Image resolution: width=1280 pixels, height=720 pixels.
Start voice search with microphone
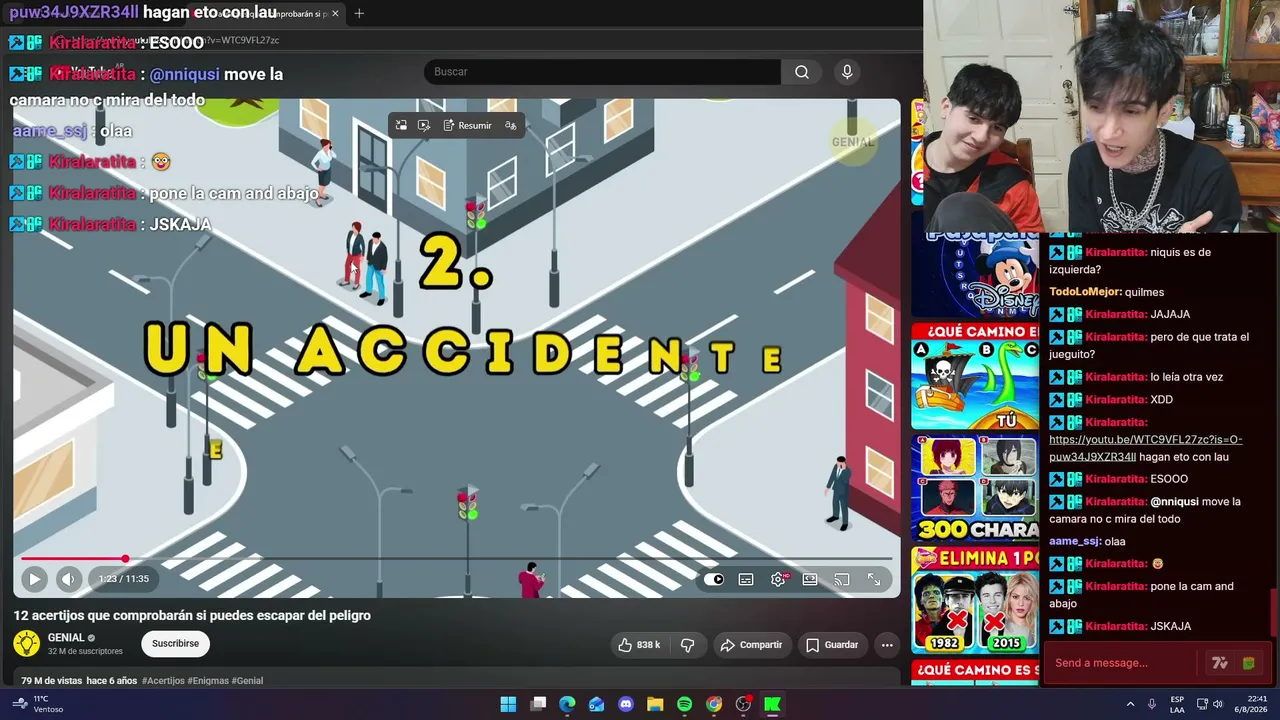(847, 72)
